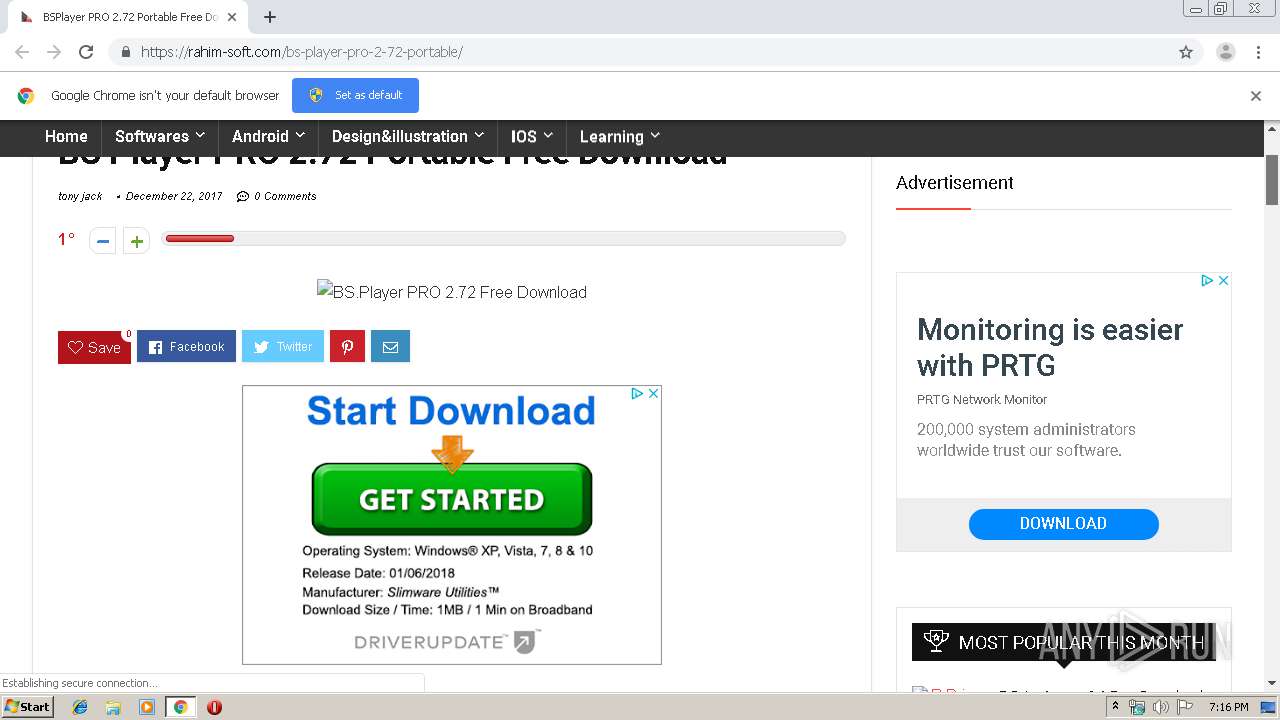The height and width of the screenshot is (720, 1280).
Task: Bookmark this page with the star icon
Action: coord(1186,52)
